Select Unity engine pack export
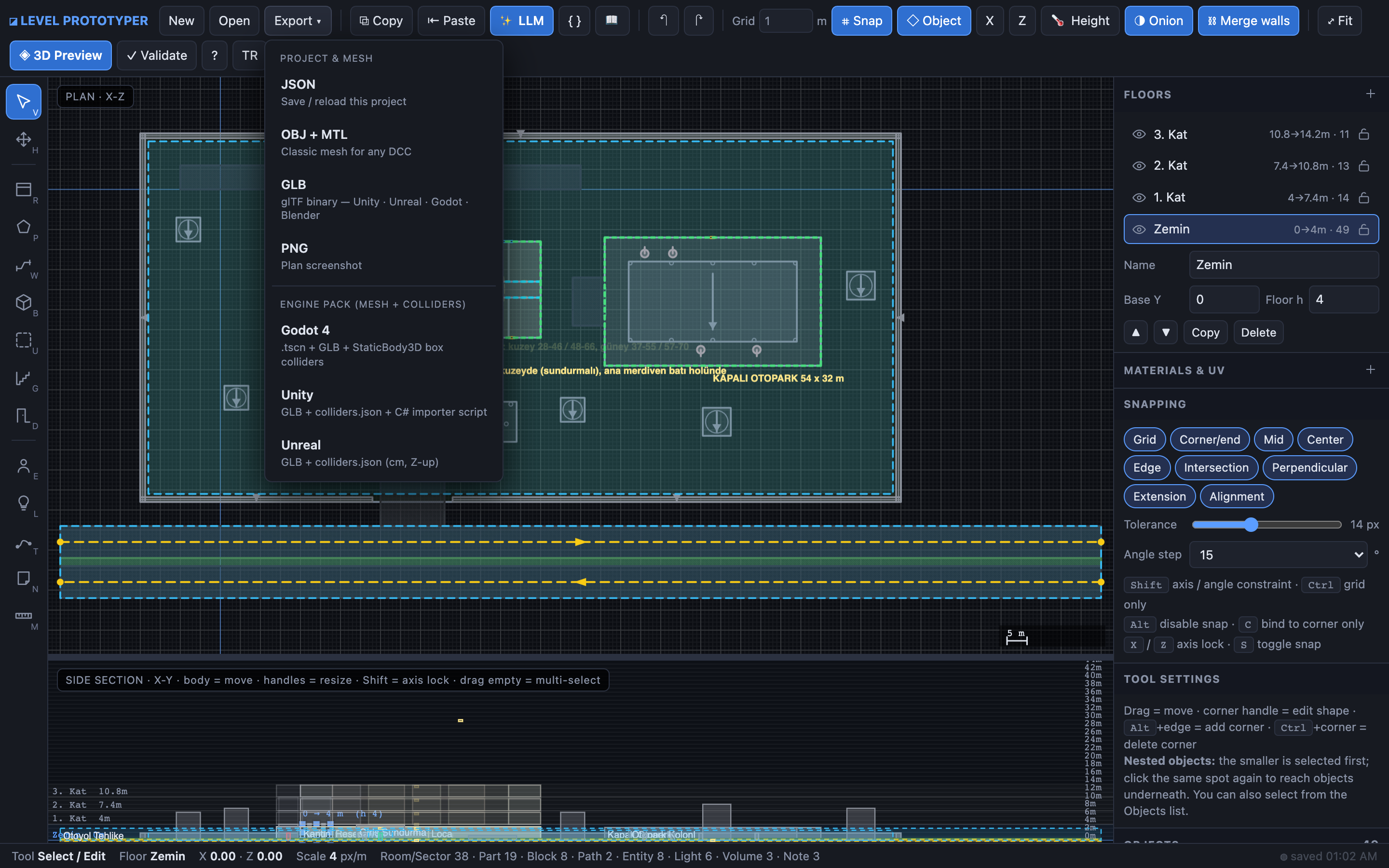 [x=383, y=403]
